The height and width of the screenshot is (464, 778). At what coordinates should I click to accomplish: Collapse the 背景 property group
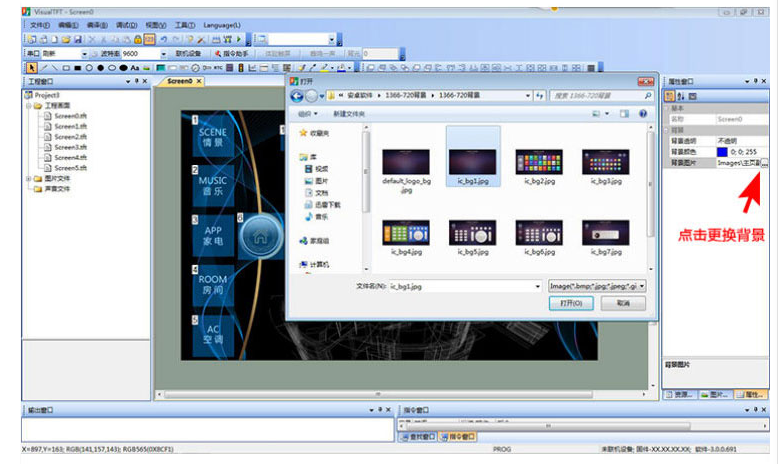point(666,130)
